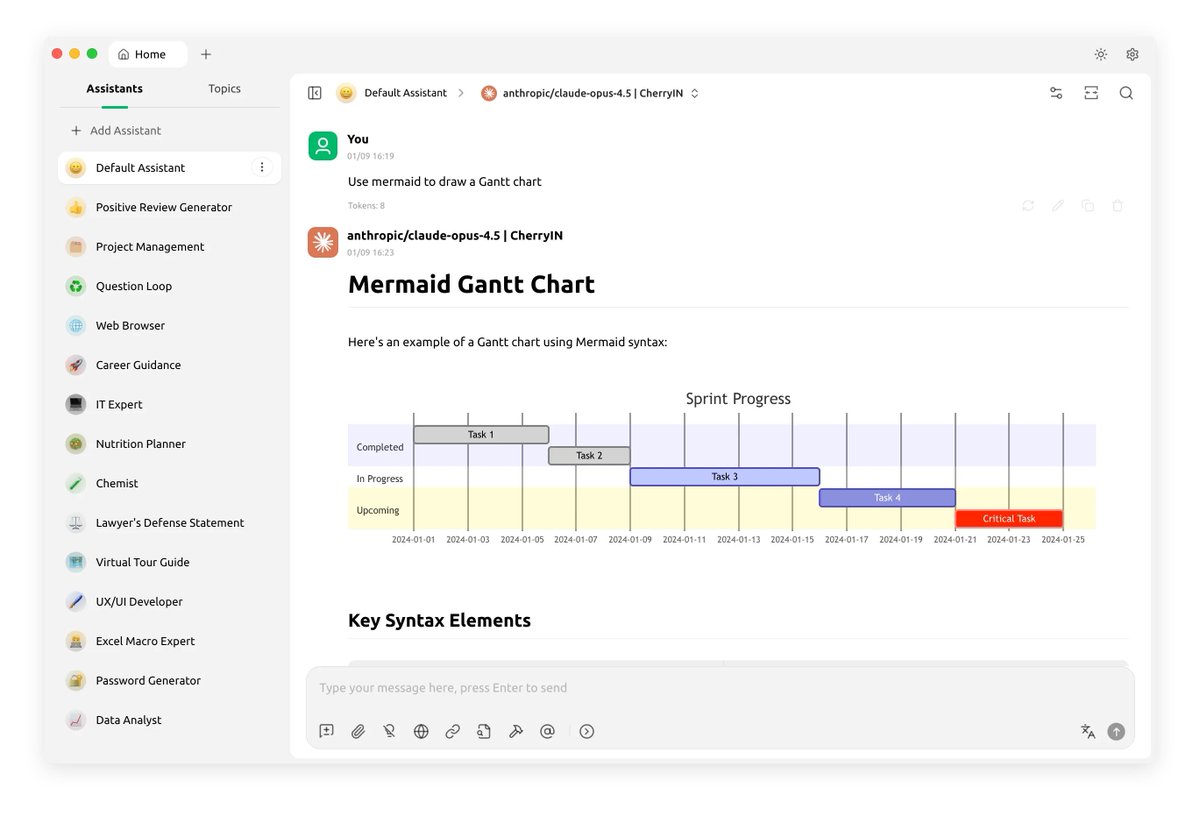This screenshot has height=816, width=1200.
Task: Open settings via the gear icon
Action: point(1133,54)
